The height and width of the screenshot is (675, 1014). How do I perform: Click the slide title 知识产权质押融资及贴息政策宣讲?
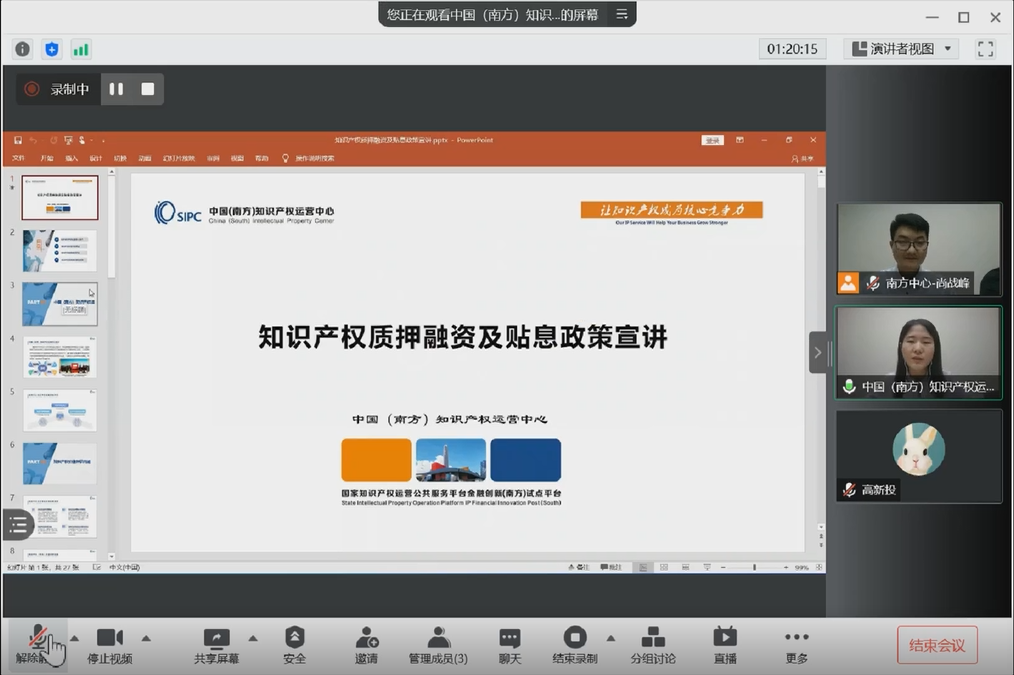tap(463, 337)
